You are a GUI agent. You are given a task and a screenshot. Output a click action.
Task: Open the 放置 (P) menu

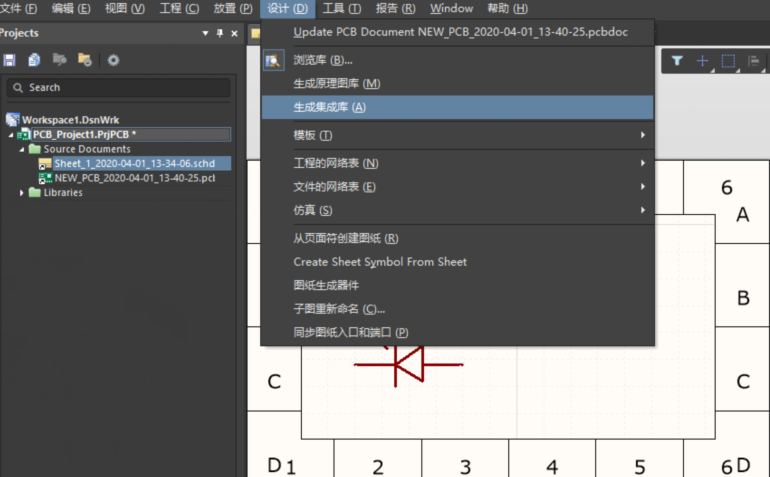point(233,8)
